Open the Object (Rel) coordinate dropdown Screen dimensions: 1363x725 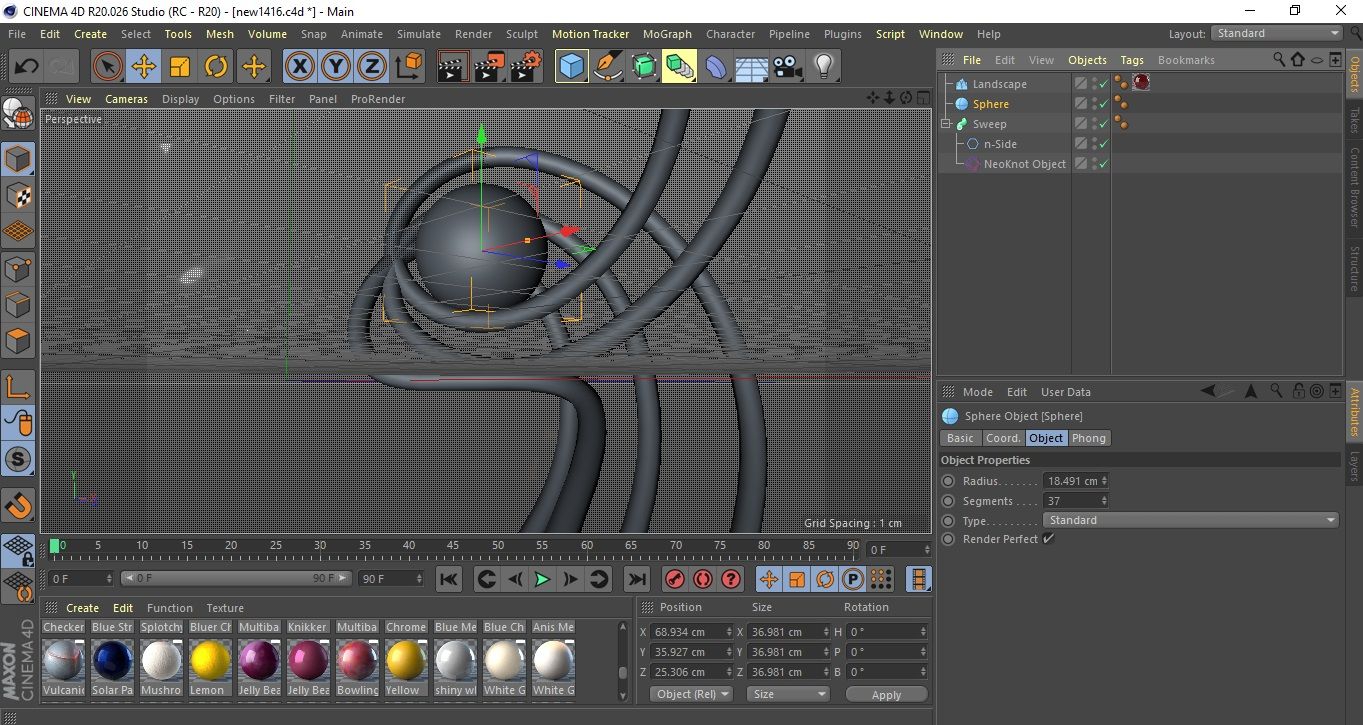pyautogui.click(x=691, y=694)
